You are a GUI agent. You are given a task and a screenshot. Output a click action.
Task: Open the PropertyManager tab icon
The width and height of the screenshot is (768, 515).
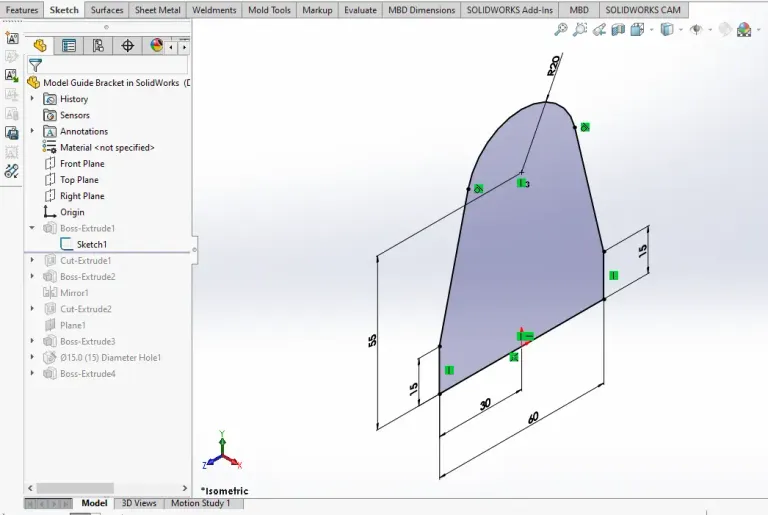(69, 46)
